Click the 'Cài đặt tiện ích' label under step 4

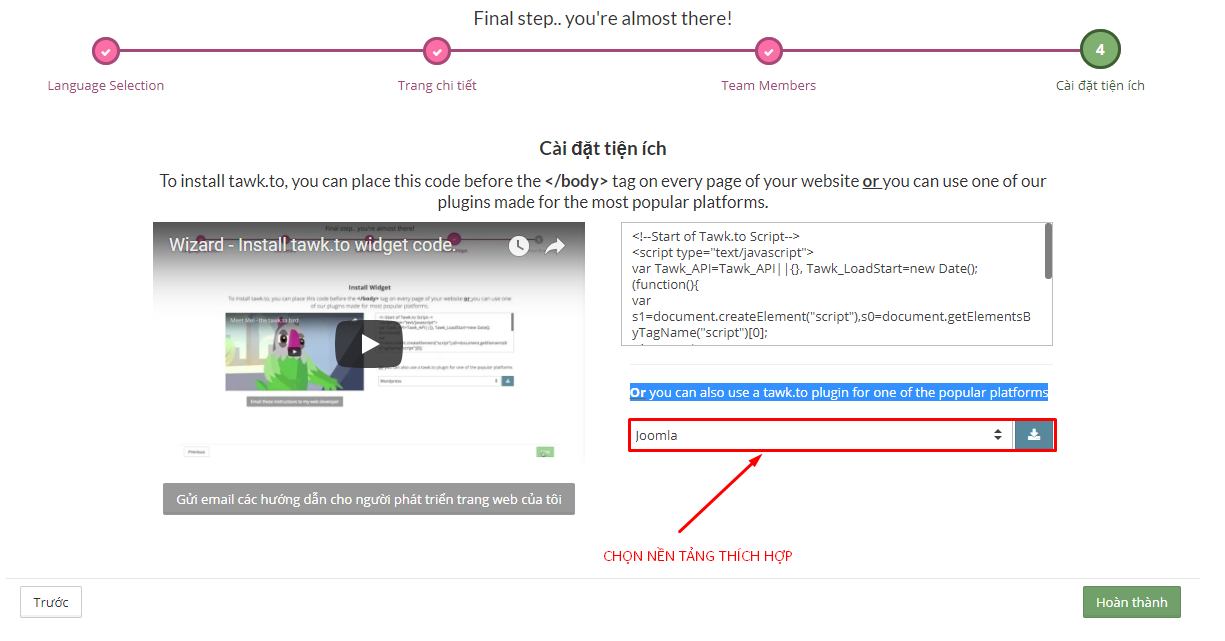click(1100, 86)
